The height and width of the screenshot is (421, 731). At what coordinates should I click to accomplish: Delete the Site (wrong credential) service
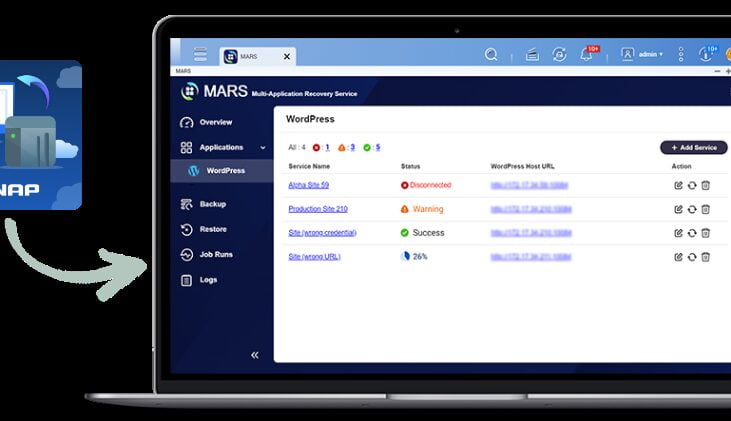[705, 233]
